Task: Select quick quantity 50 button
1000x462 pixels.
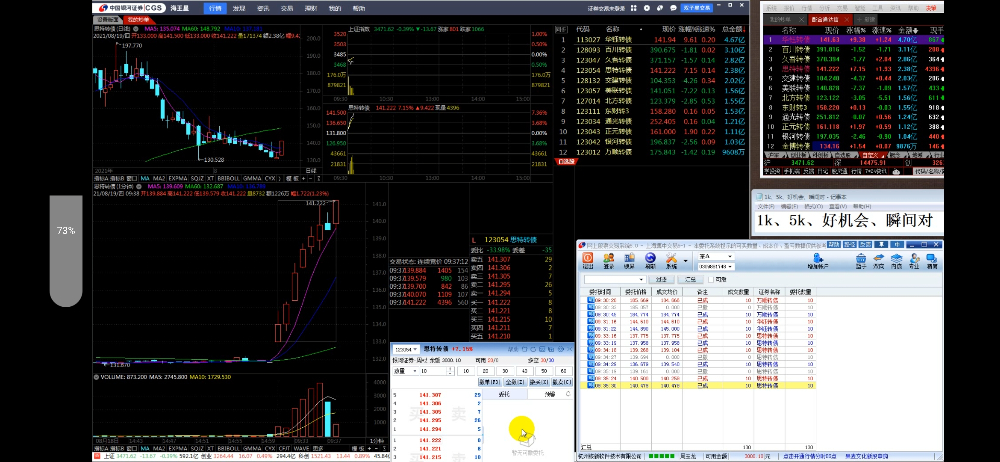Action: click(x=544, y=371)
